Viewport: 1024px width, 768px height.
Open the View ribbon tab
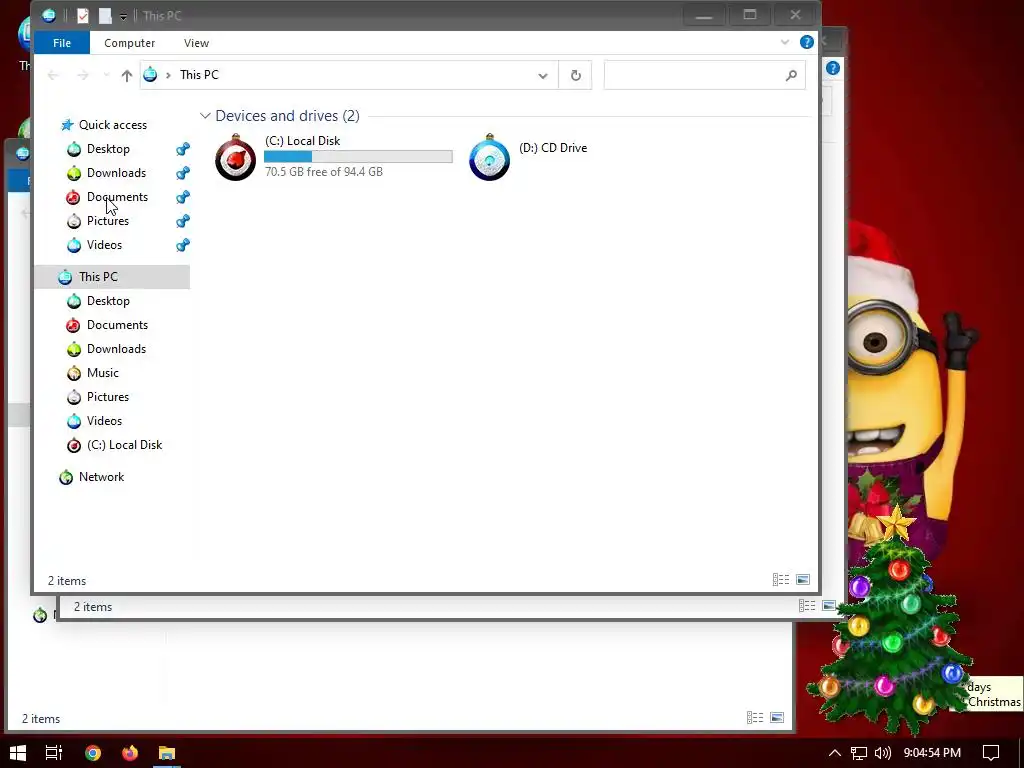[x=196, y=43]
